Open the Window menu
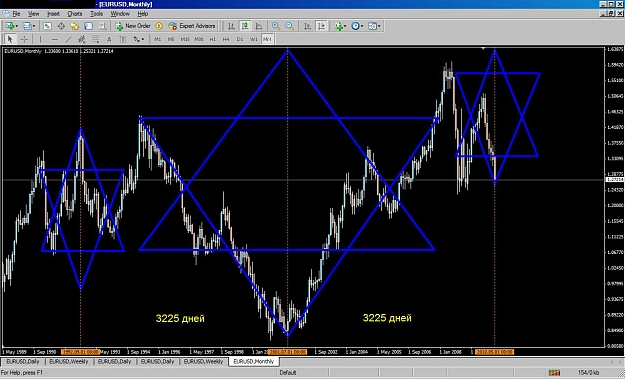This screenshot has width=625, height=379. click(x=120, y=14)
